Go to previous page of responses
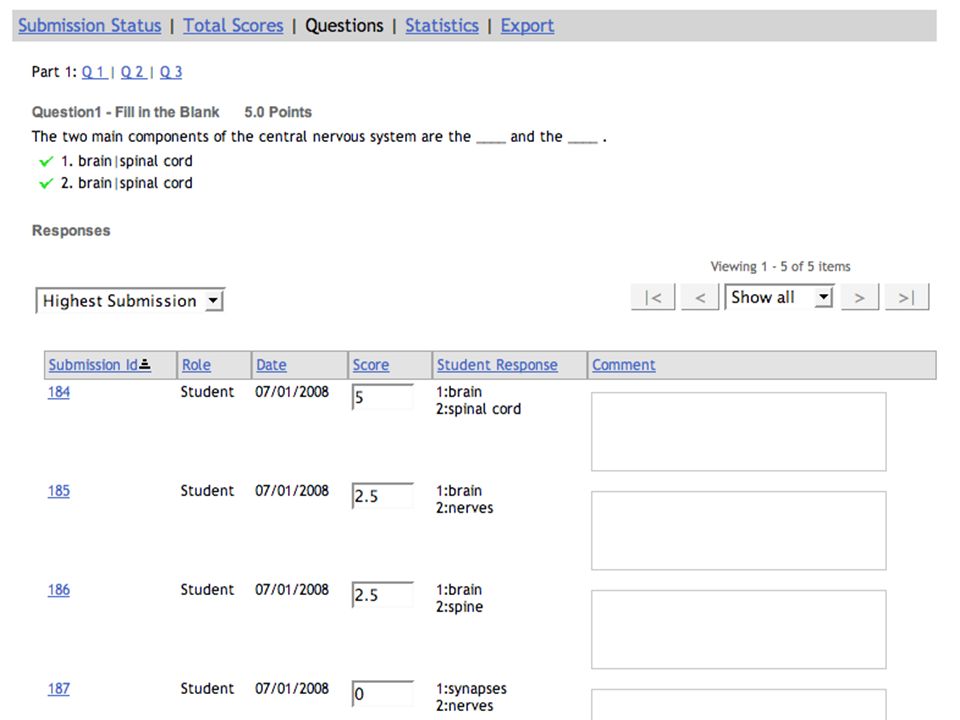Screen dimensions: 960x720 (x=700, y=297)
